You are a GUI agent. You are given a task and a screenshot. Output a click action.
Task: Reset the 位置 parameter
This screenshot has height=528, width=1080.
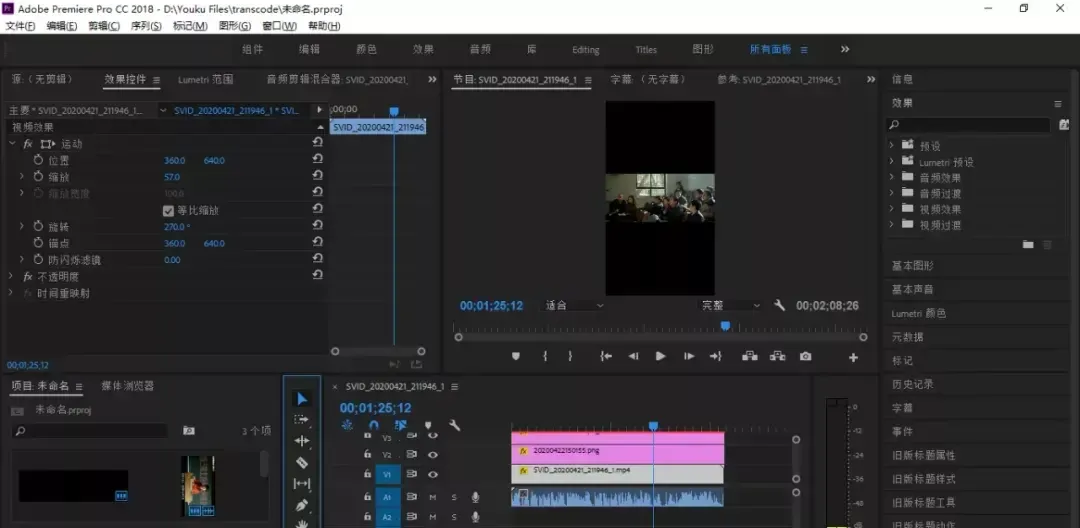click(x=318, y=158)
